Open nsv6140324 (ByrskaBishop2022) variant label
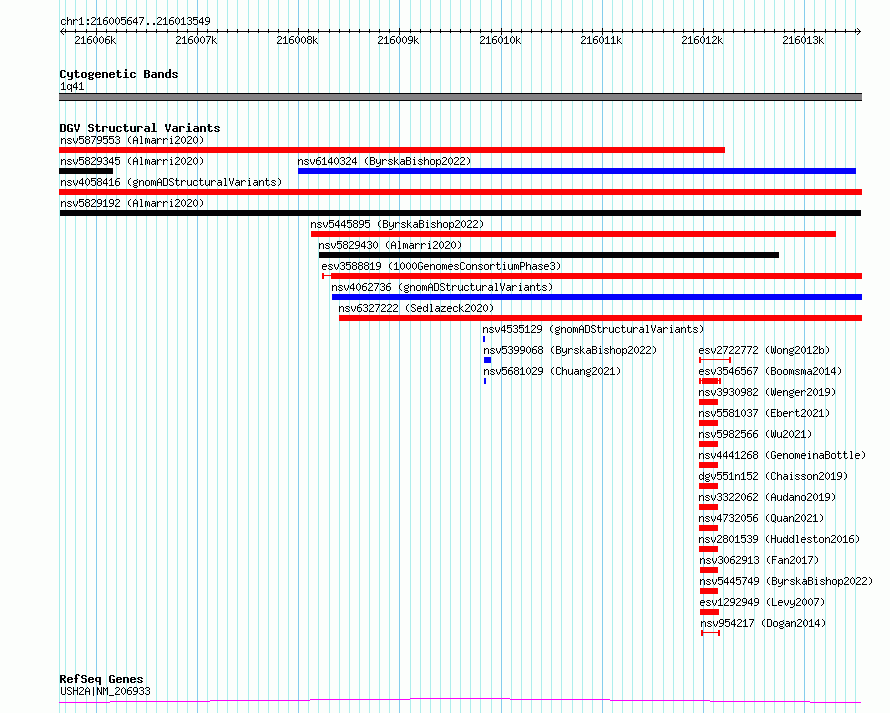 (x=384, y=161)
